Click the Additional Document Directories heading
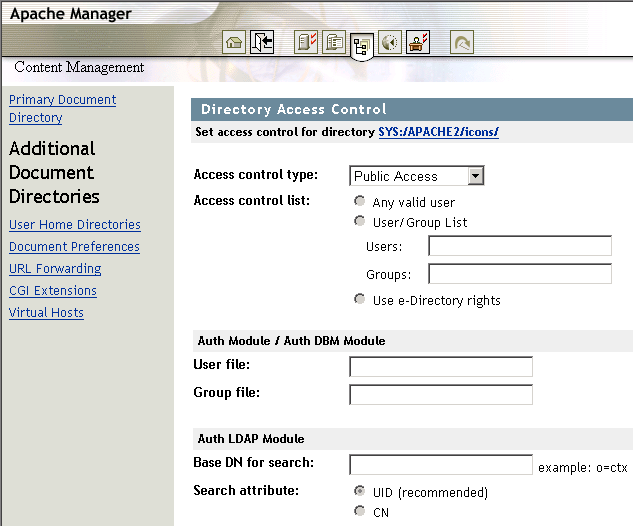Screen dimensions: 633x526 [54, 172]
